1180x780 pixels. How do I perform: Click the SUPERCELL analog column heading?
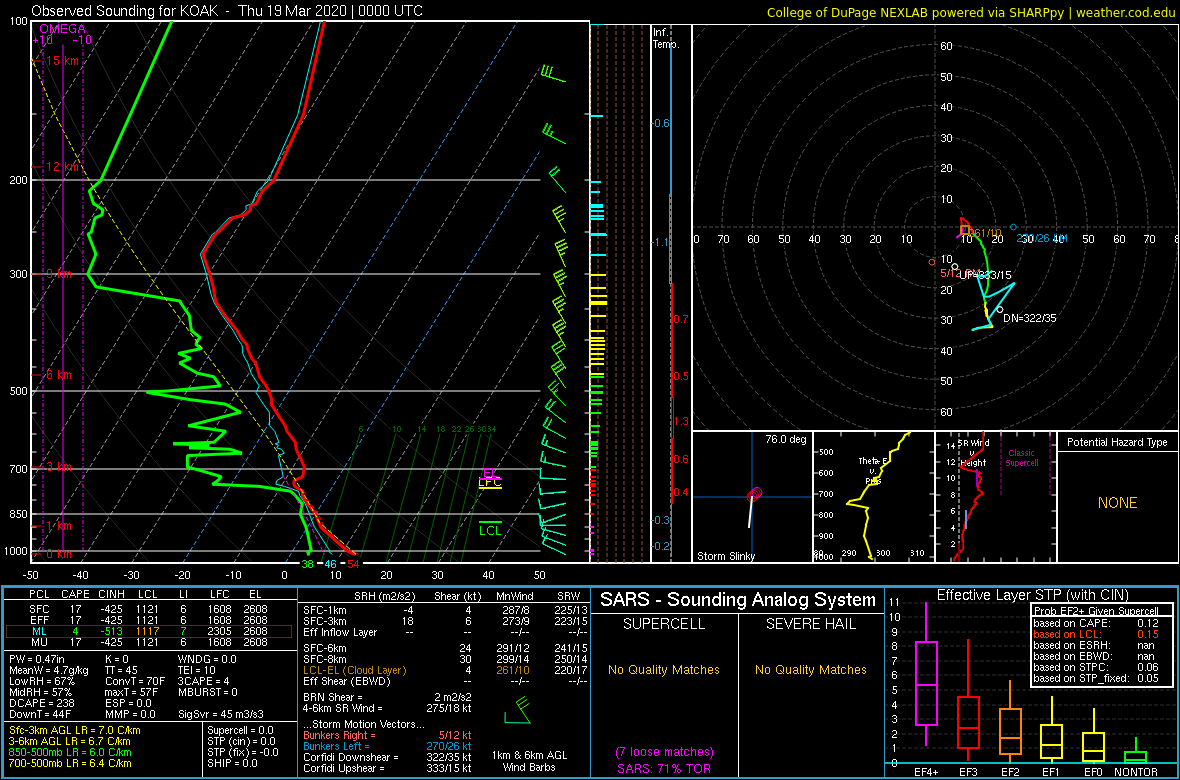pos(663,626)
